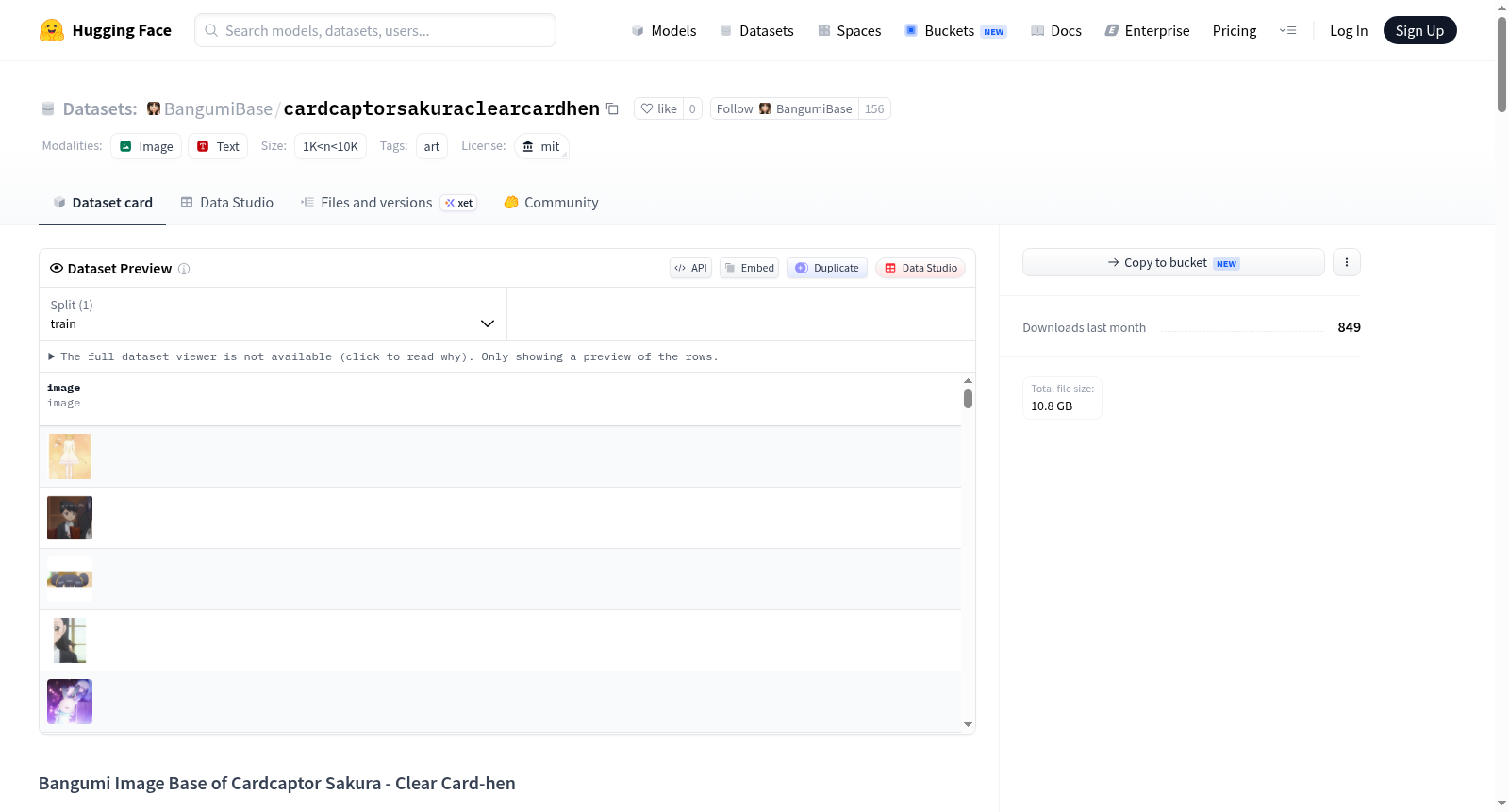1509x812 pixels.
Task: Open the Enterprise nav item
Action: point(1148,30)
